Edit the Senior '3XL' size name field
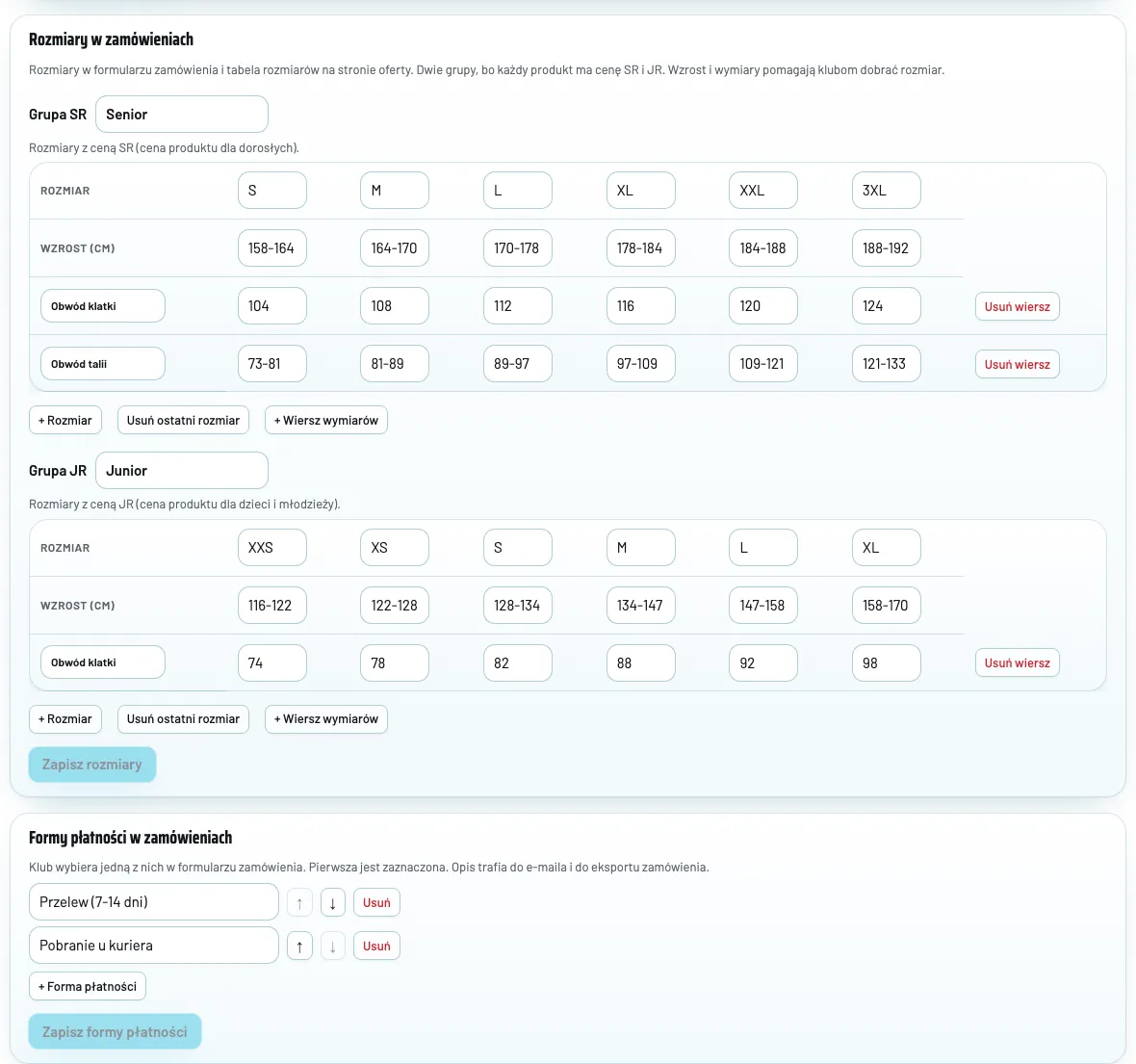This screenshot has width=1136, height=1064. click(x=886, y=191)
